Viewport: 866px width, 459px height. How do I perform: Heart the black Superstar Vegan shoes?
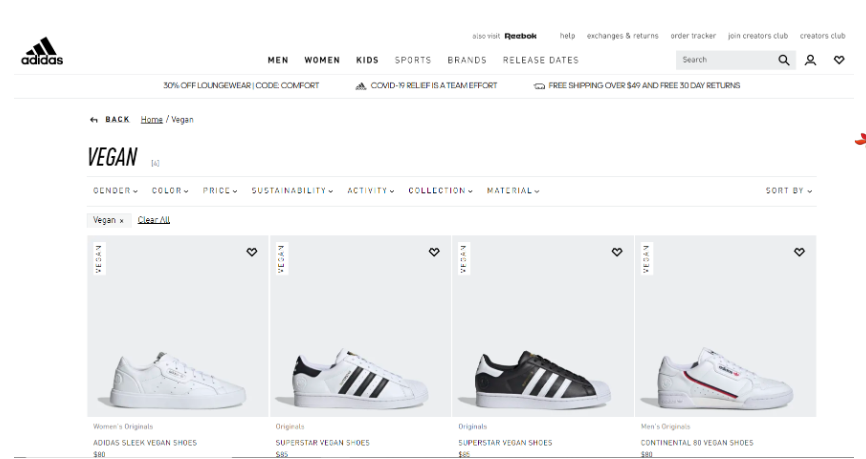point(617,252)
